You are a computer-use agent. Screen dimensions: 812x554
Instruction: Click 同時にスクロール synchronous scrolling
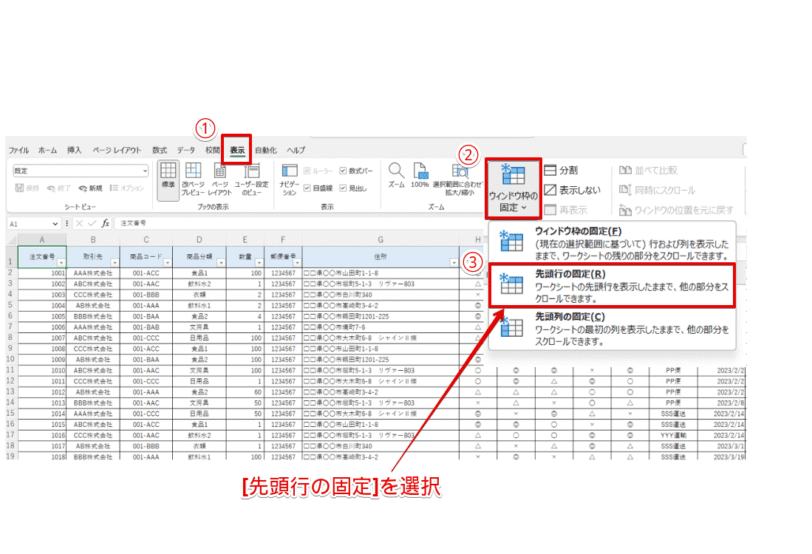[657, 190]
